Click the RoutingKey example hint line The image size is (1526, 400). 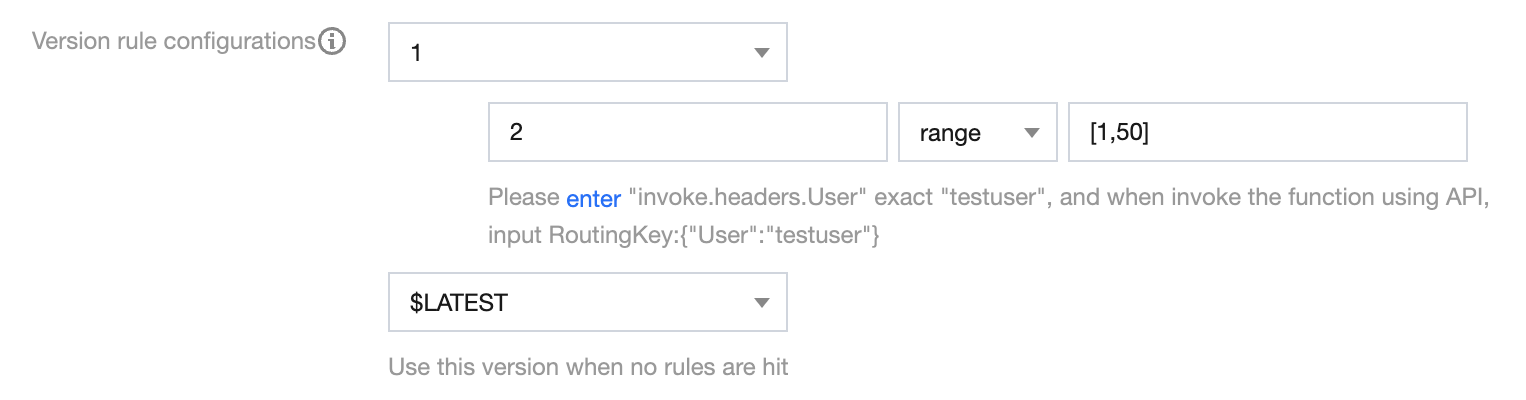click(683, 236)
